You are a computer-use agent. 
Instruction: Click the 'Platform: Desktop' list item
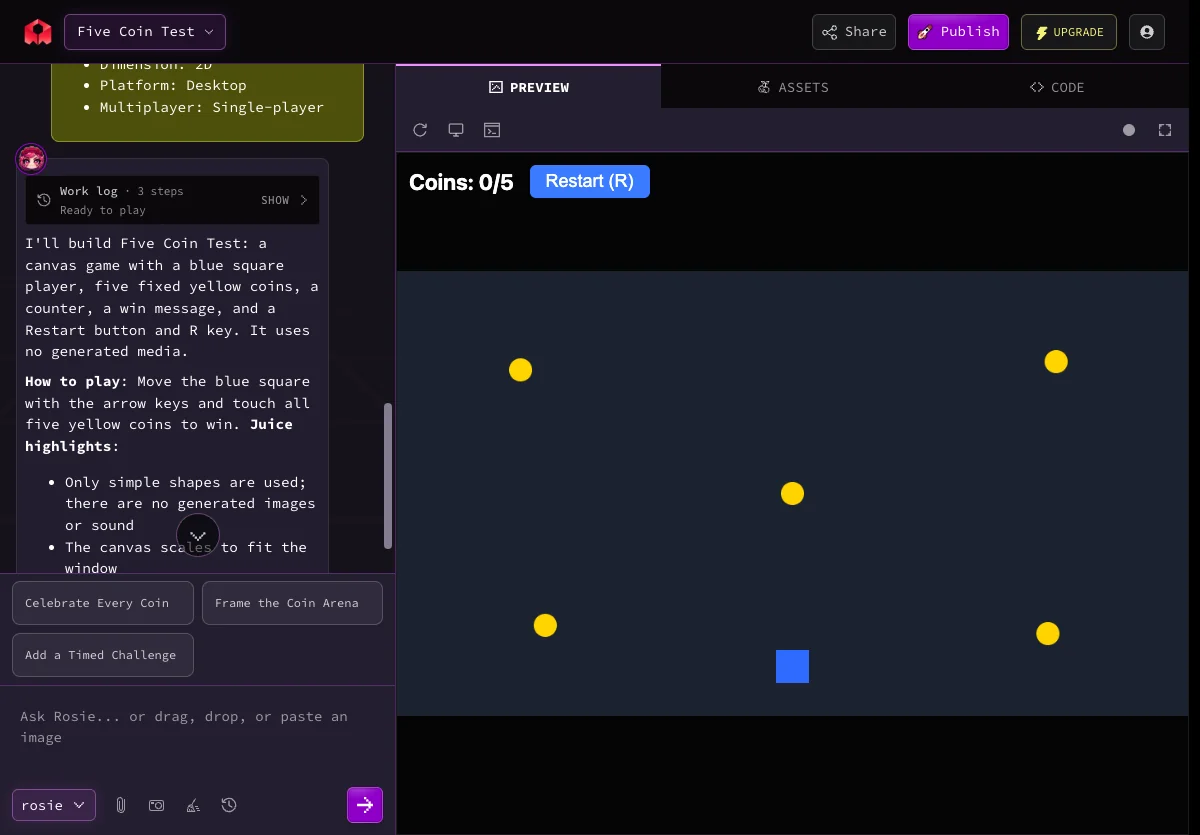[173, 85]
